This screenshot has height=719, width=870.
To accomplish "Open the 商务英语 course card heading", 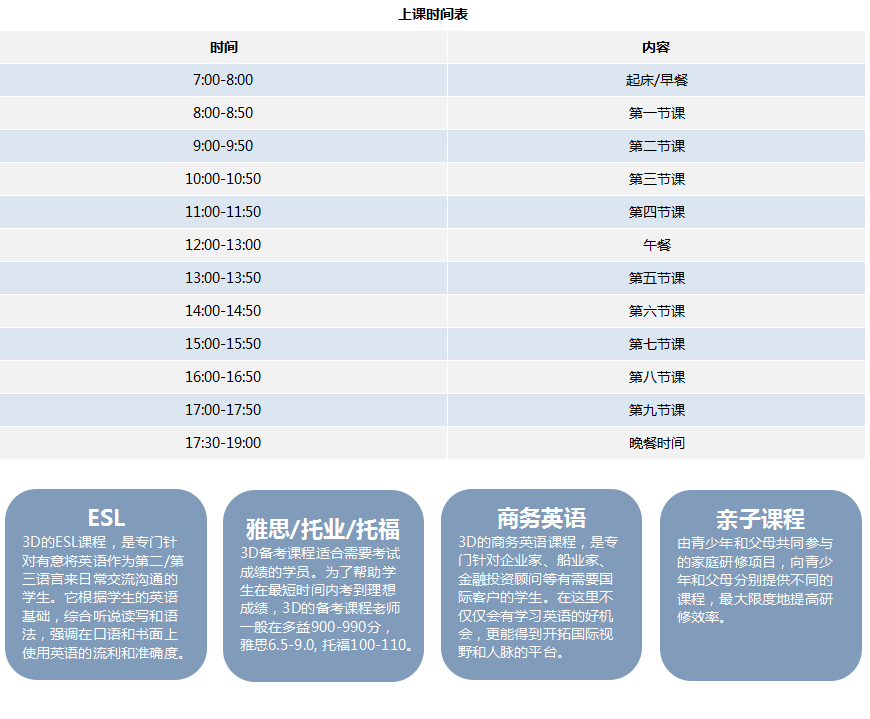I will [x=542, y=519].
